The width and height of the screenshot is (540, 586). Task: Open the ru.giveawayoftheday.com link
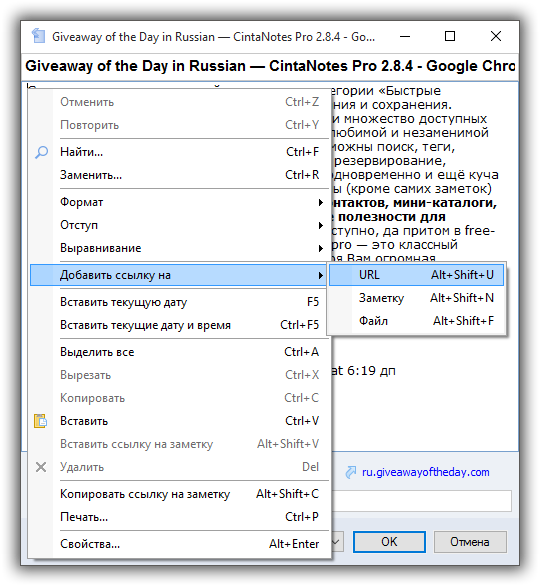(x=426, y=472)
